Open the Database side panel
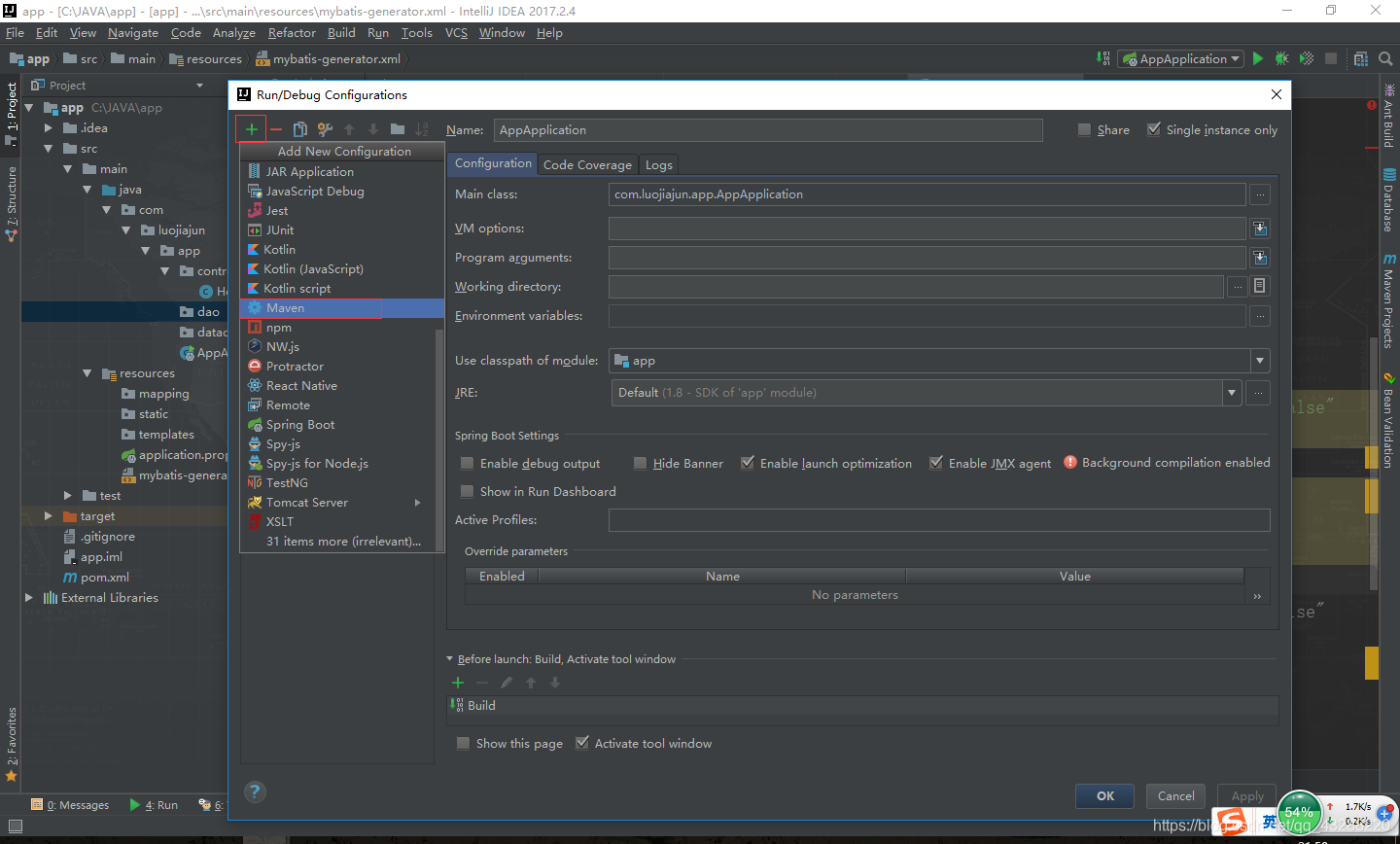Viewport: 1400px width, 844px height. (x=1389, y=201)
